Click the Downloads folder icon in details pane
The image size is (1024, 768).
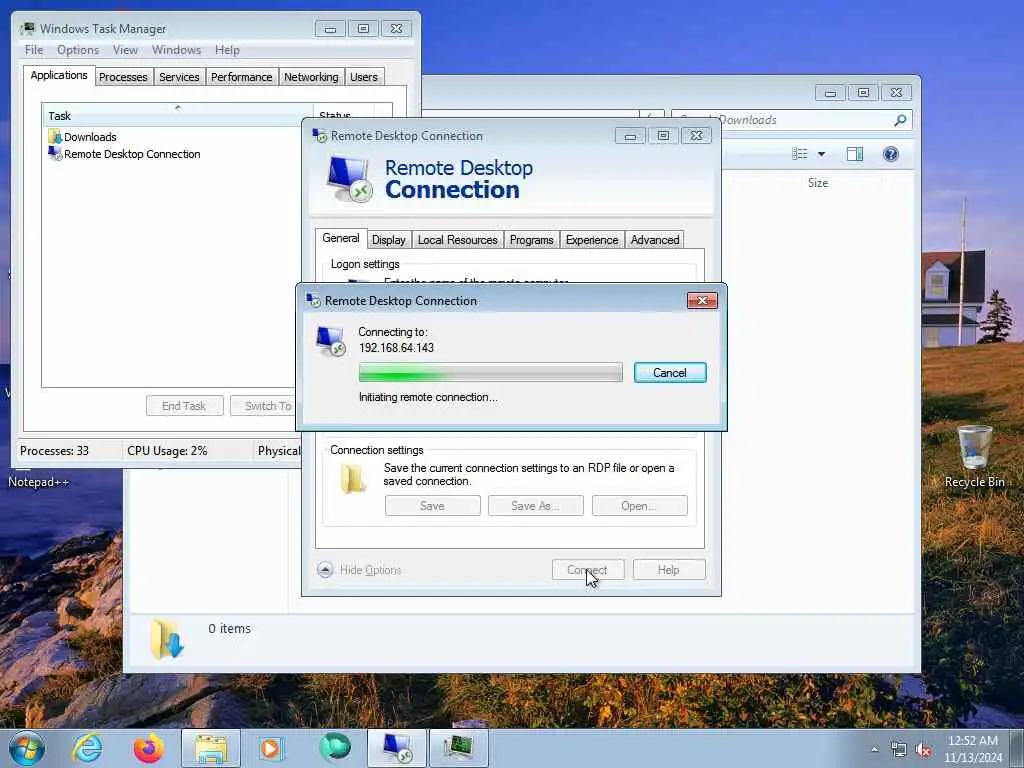(167, 639)
